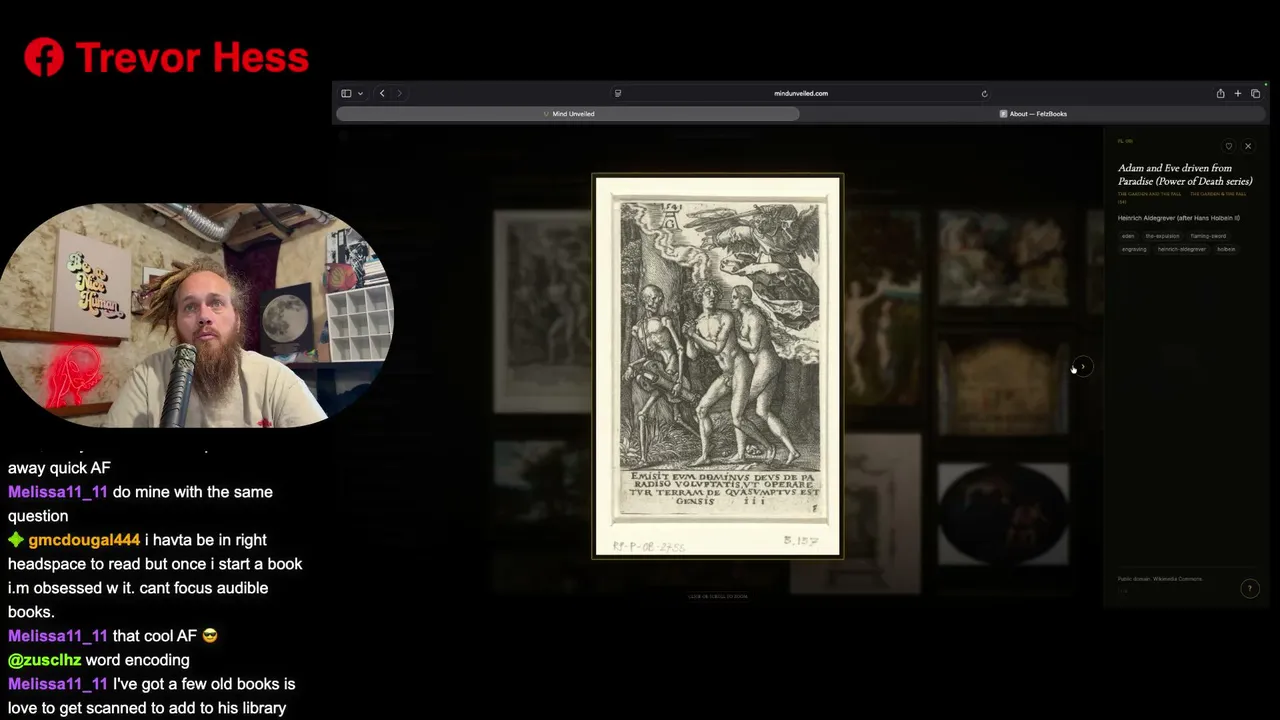This screenshot has width=1280, height=720.
Task: Show the tab overview icon
Action: (x=1256, y=93)
